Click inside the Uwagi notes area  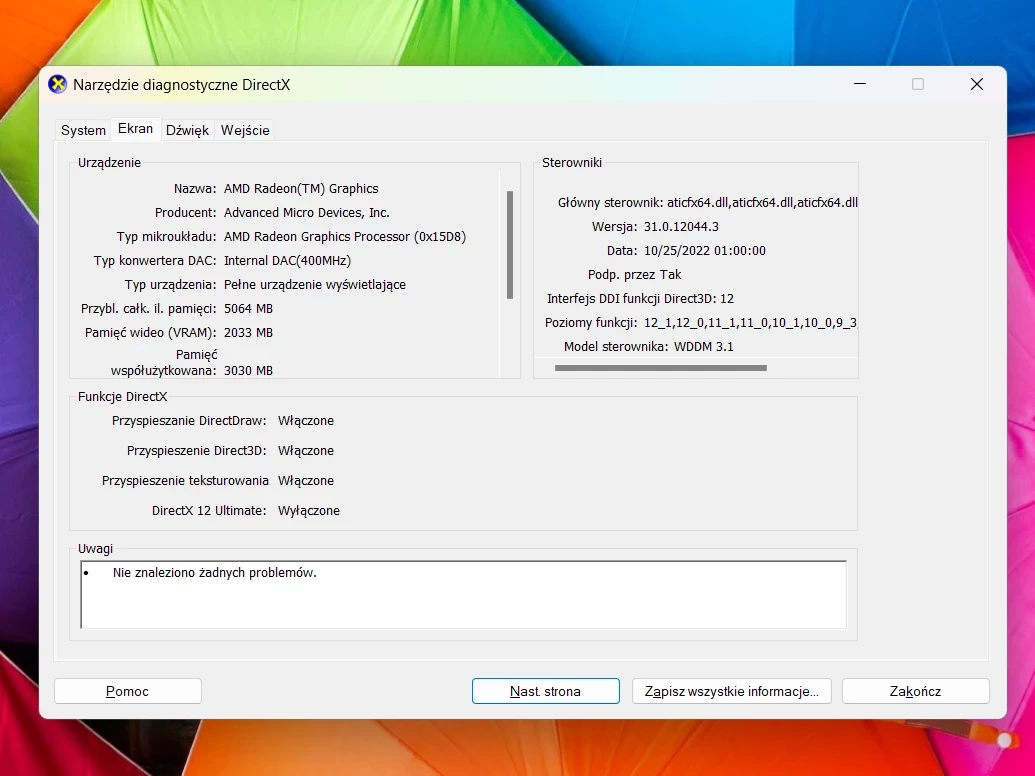(460, 595)
